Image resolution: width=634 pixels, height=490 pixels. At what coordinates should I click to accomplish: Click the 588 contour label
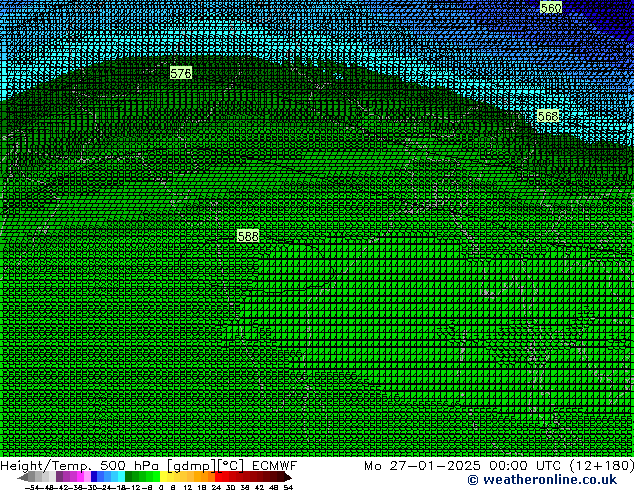248,236
